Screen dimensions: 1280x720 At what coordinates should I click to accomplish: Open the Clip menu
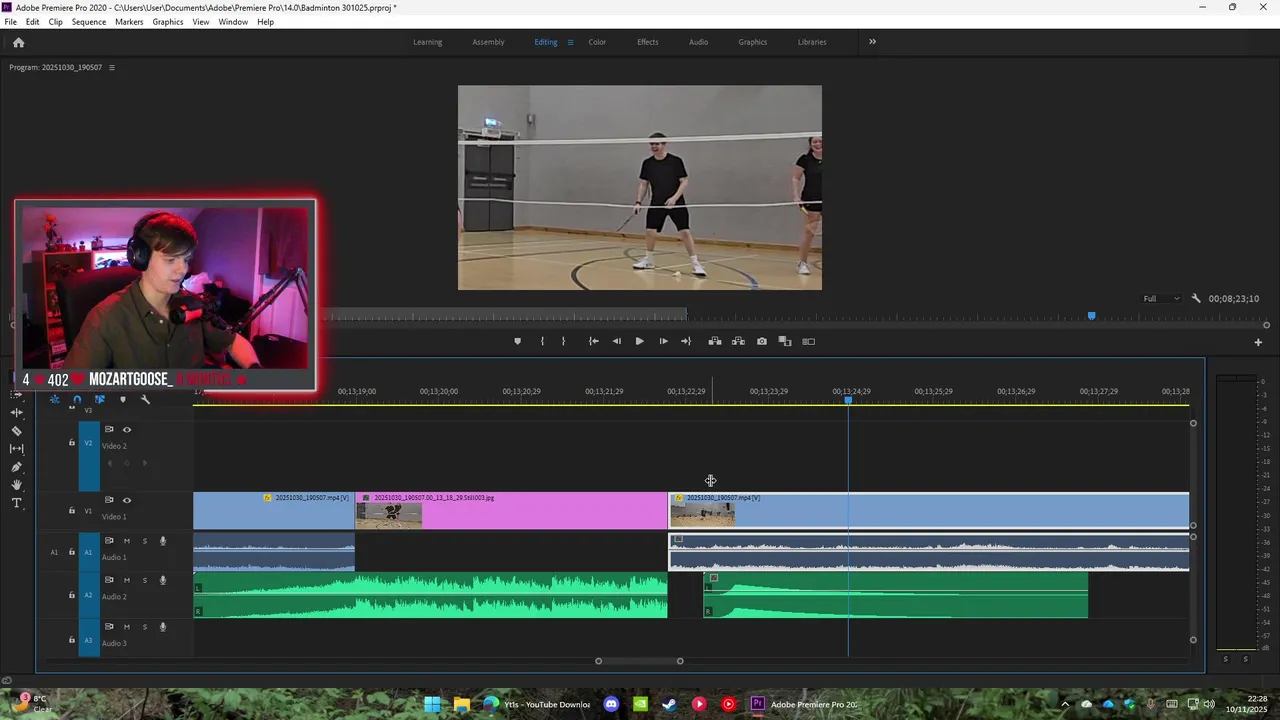tap(55, 22)
